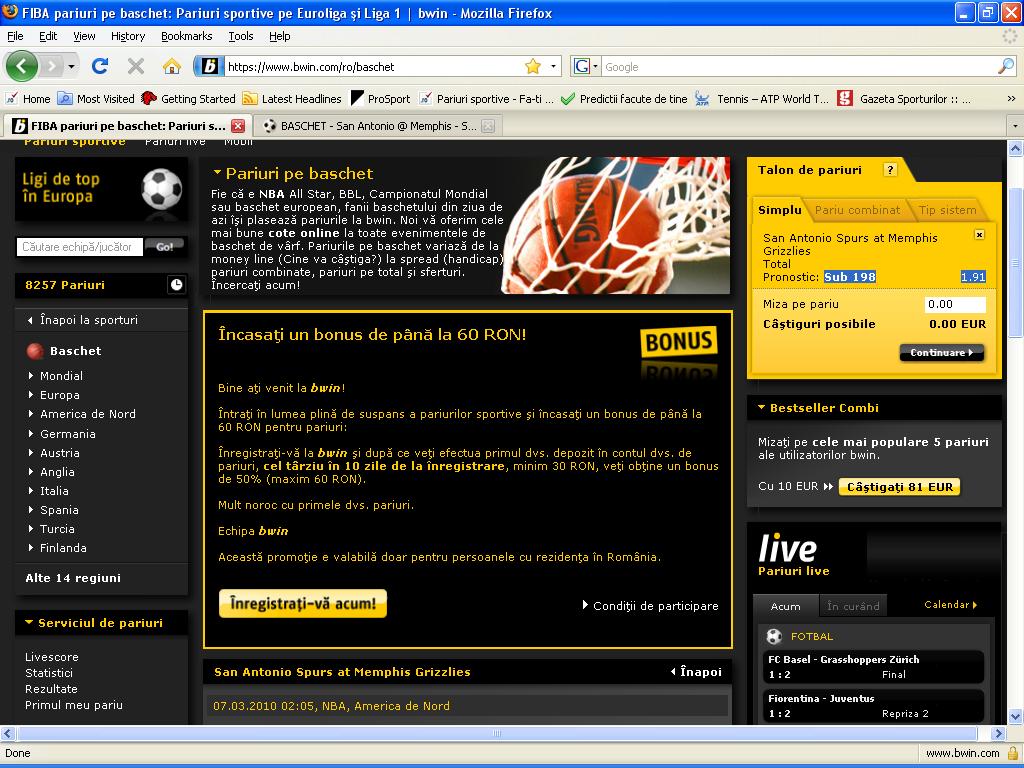Click the bwin site identity icon in address bar
Viewport: 1024px width, 768px height.
point(209,66)
